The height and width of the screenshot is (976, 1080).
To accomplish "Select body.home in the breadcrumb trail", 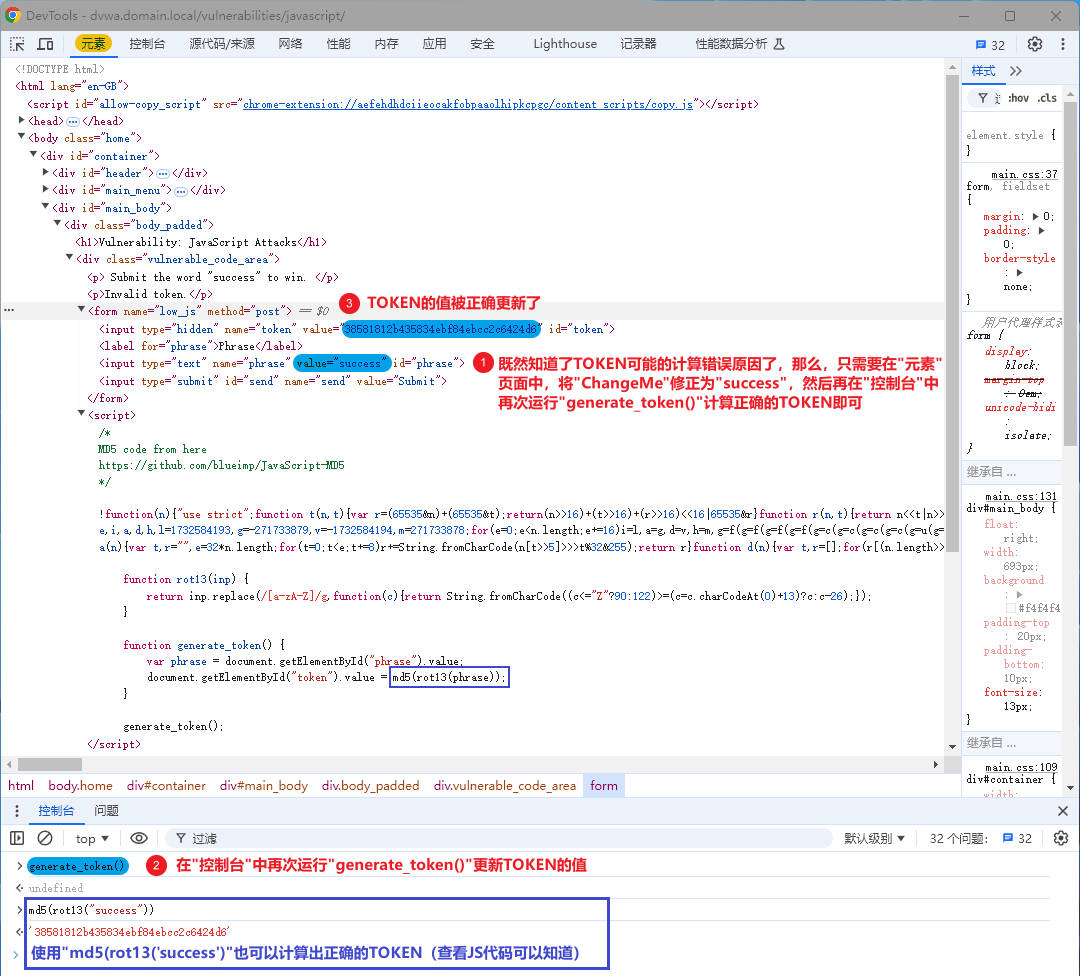I will coord(80,786).
